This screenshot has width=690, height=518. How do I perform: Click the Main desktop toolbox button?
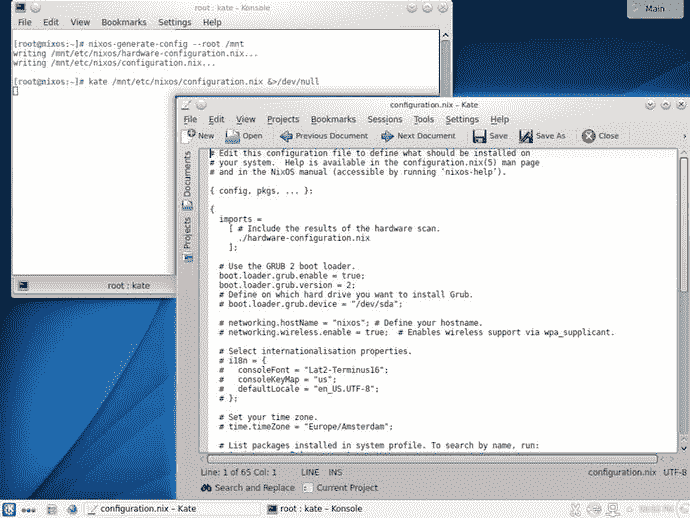[x=655, y=9]
